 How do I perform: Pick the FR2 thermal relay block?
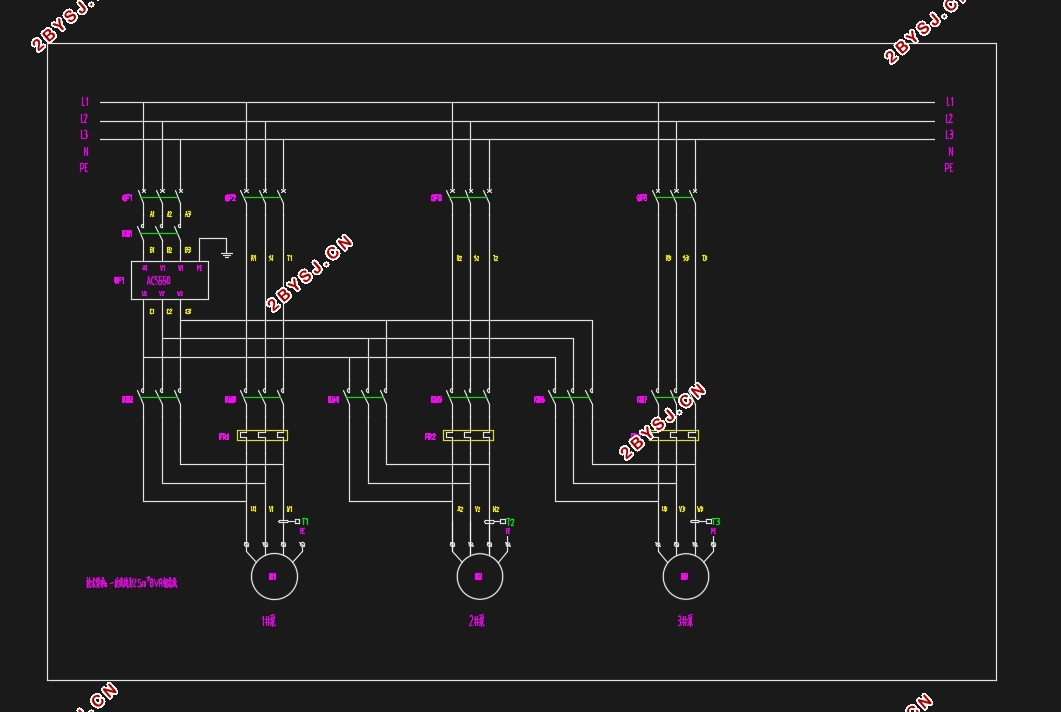pos(468,435)
